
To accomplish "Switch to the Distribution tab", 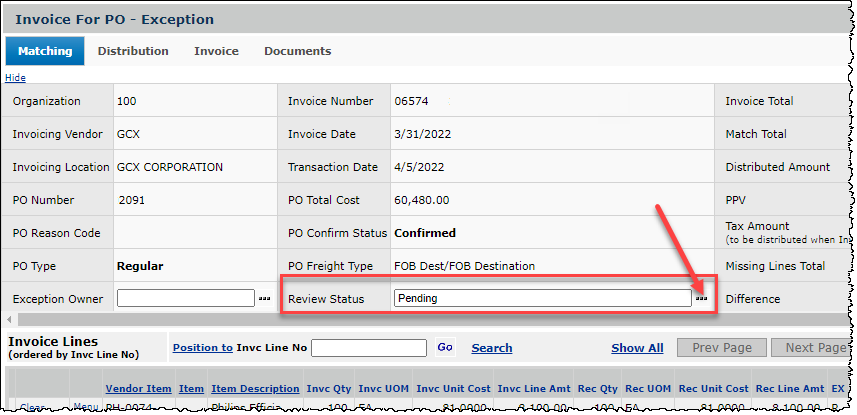I will [133, 51].
